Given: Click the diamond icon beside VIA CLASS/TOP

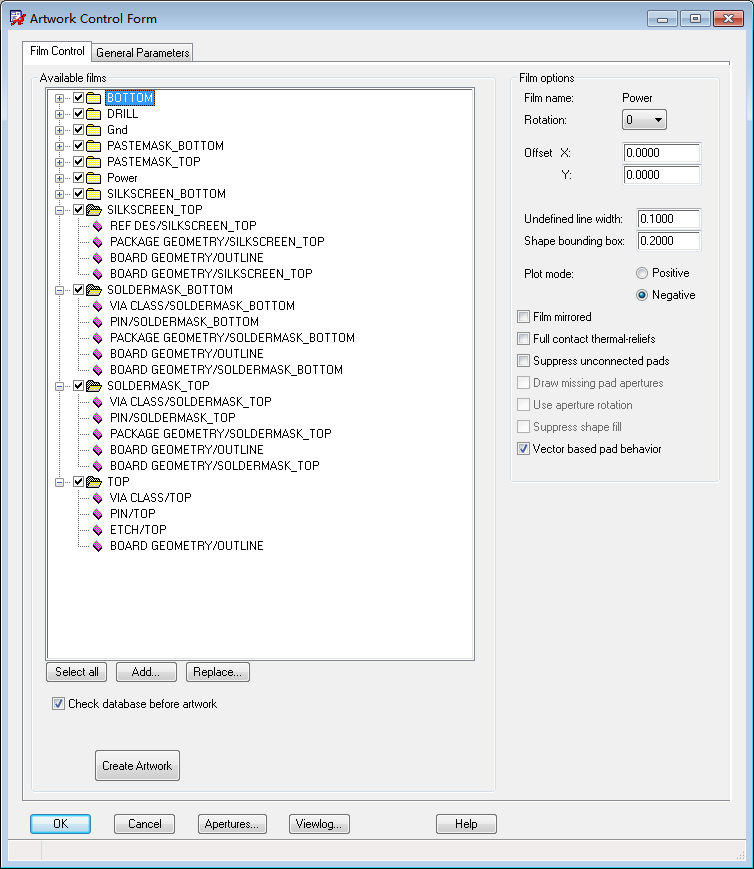Looking at the screenshot, I should click(98, 498).
